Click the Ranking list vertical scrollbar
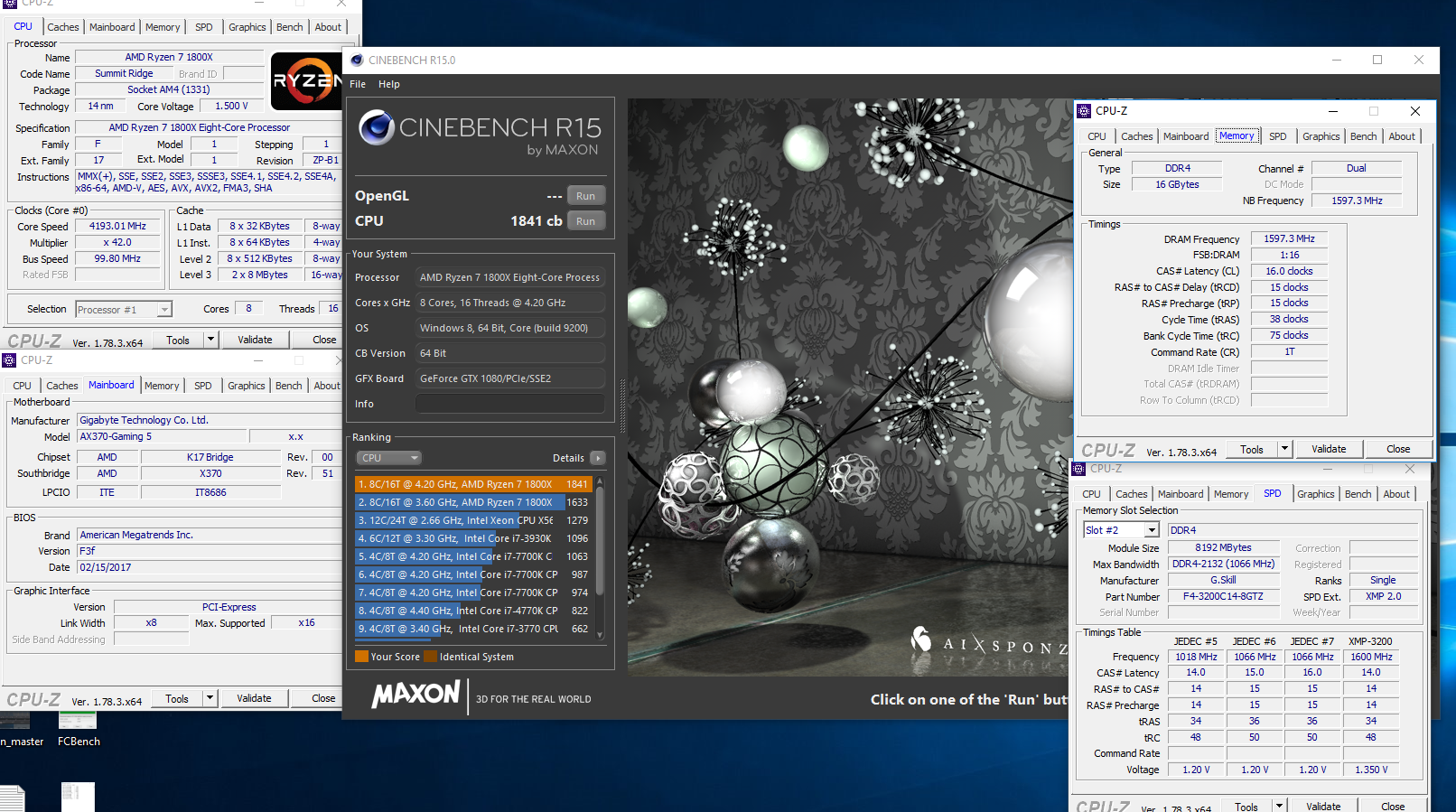 [600, 558]
